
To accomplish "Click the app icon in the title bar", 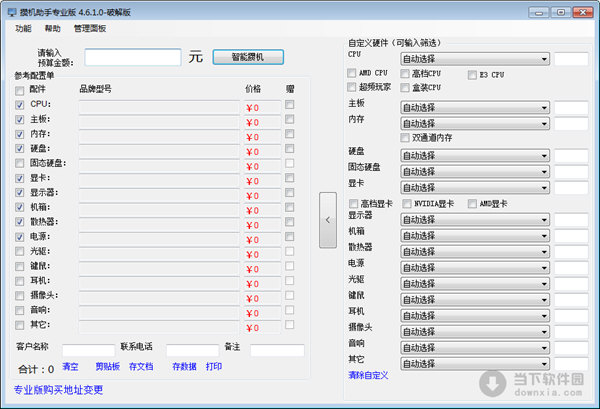I will (12, 12).
